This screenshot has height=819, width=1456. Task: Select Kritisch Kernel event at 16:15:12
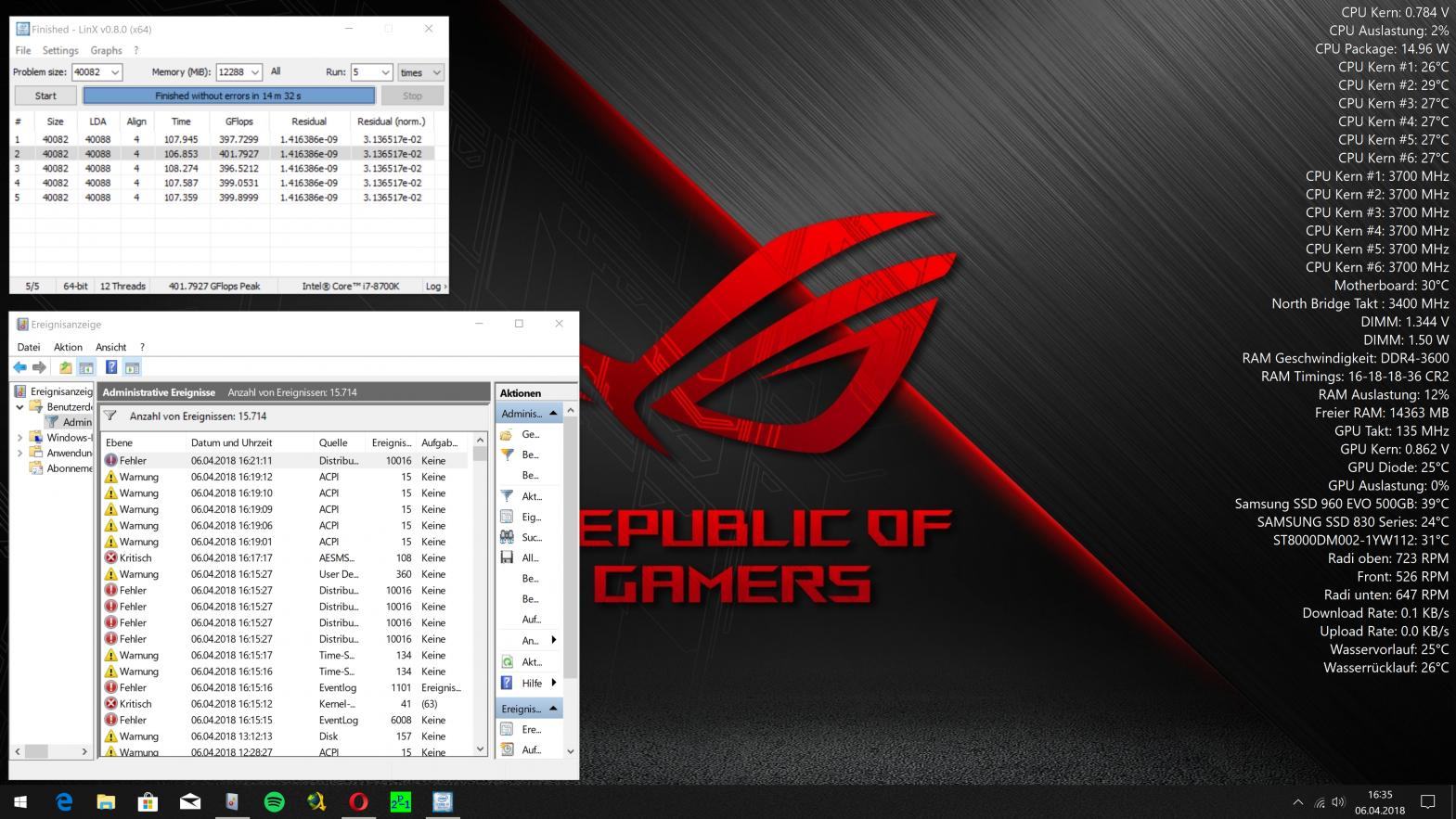pyautogui.click(x=288, y=704)
